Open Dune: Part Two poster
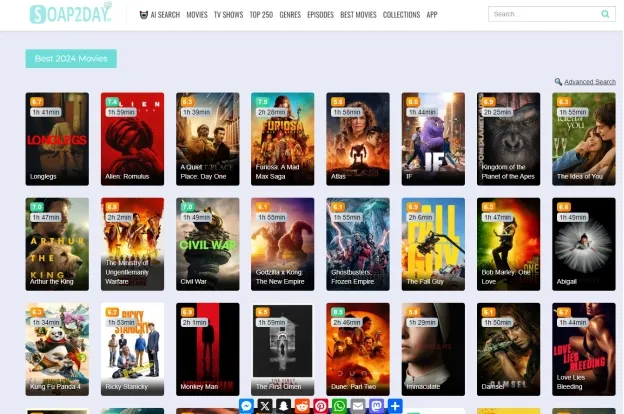 358,349
